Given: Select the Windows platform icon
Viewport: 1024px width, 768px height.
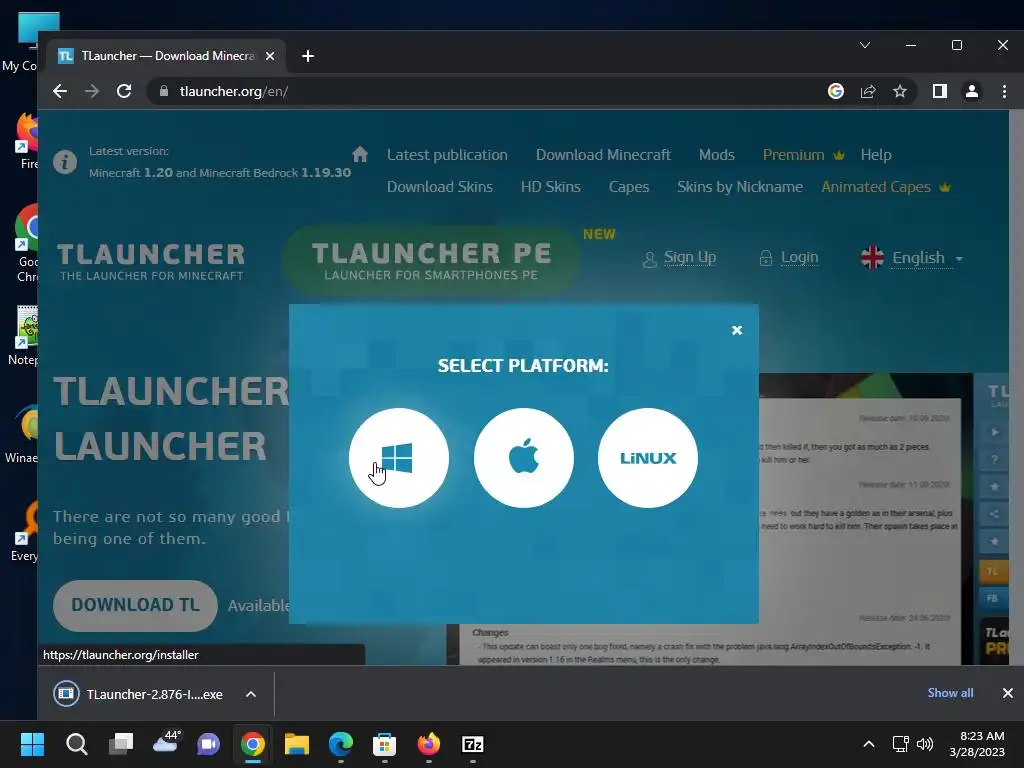Looking at the screenshot, I should pyautogui.click(x=398, y=458).
